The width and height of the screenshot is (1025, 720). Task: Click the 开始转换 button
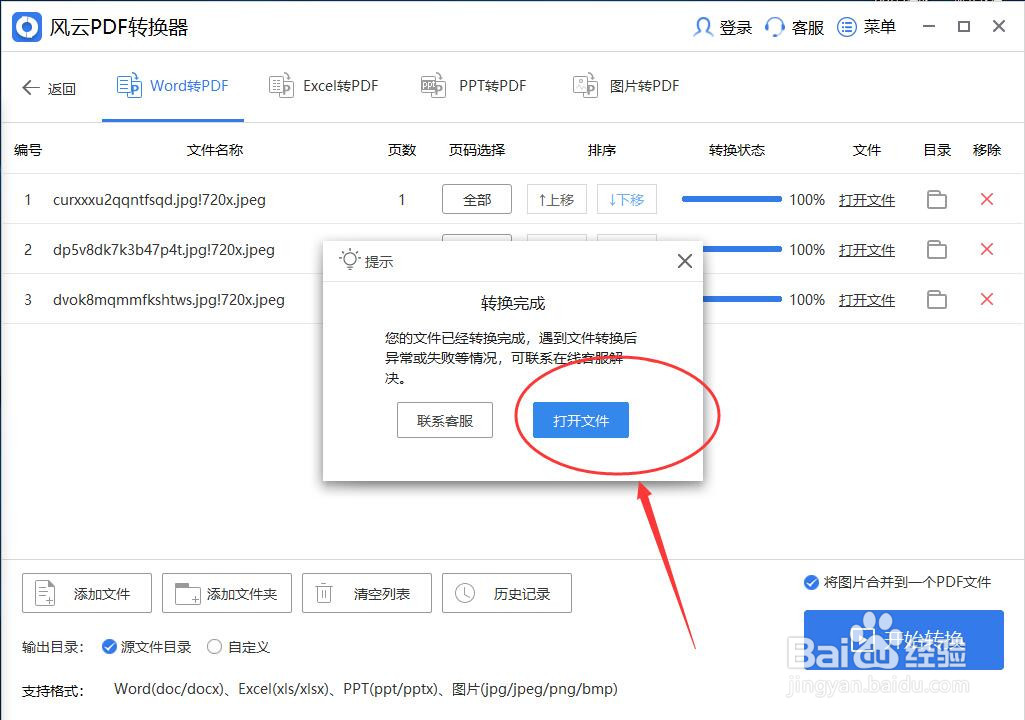pos(903,640)
